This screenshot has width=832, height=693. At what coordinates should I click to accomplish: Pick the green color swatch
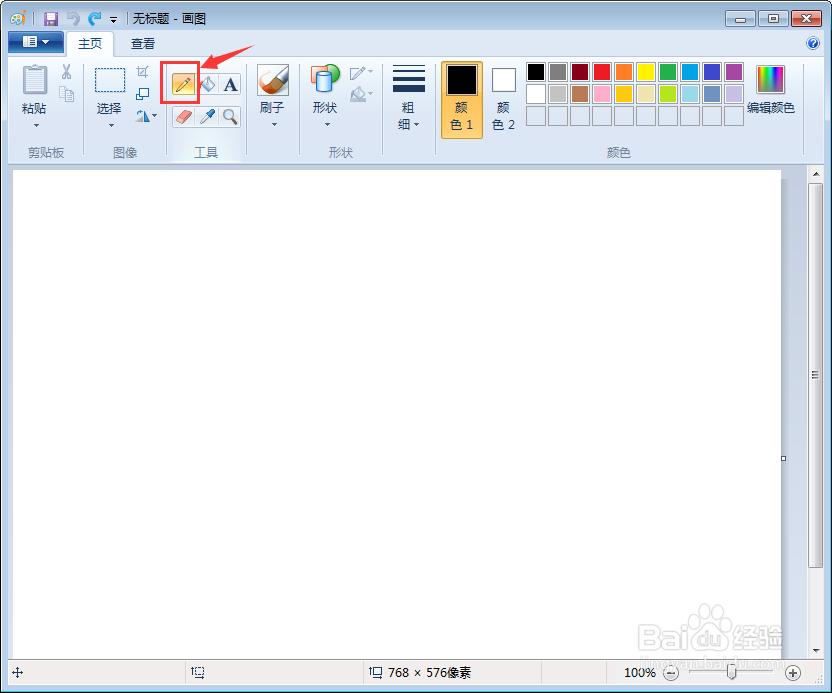tap(668, 72)
